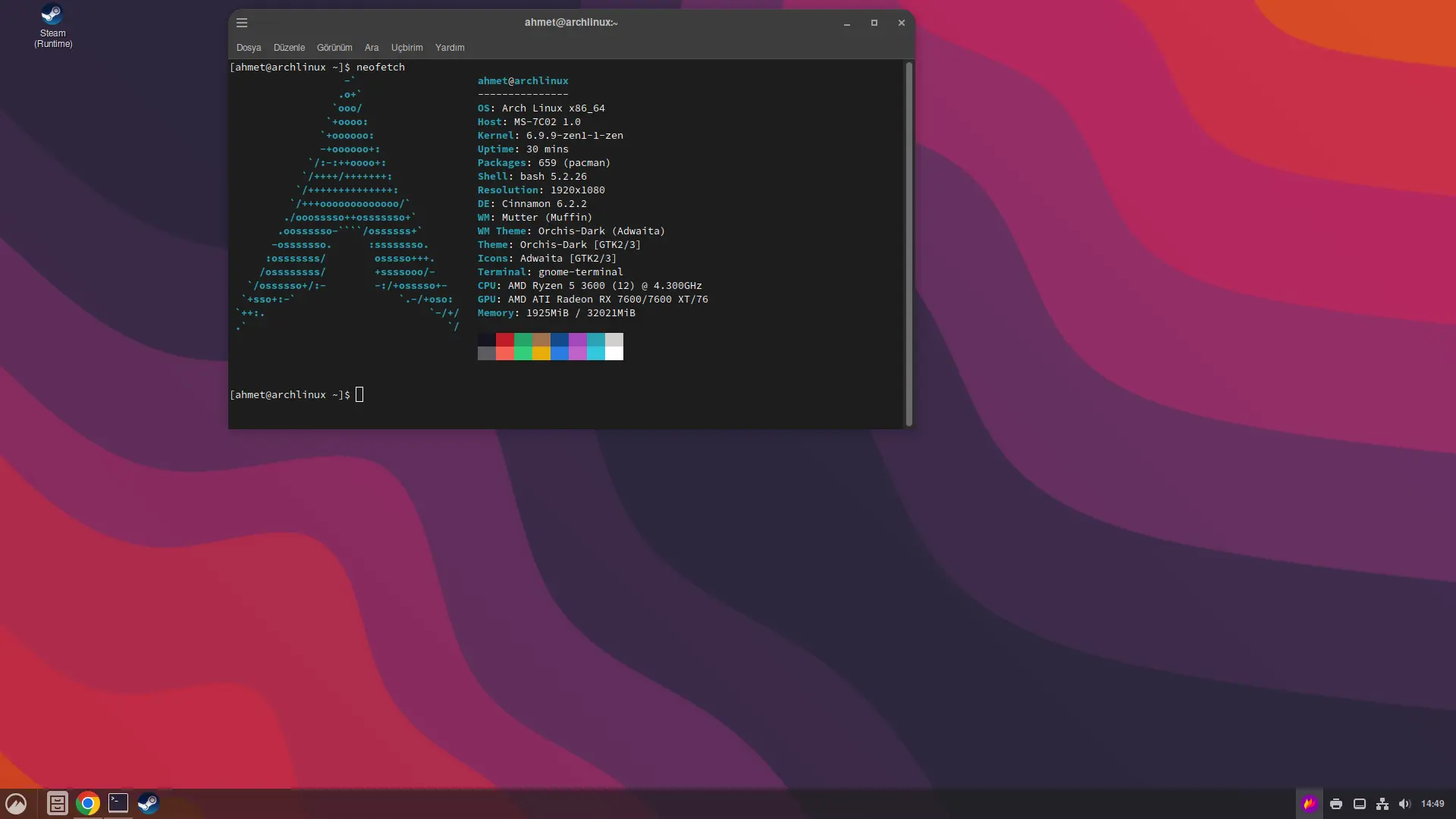Click the 'Host: MS-7C02 1.0' line
The width and height of the screenshot is (1456, 819).
point(529,122)
